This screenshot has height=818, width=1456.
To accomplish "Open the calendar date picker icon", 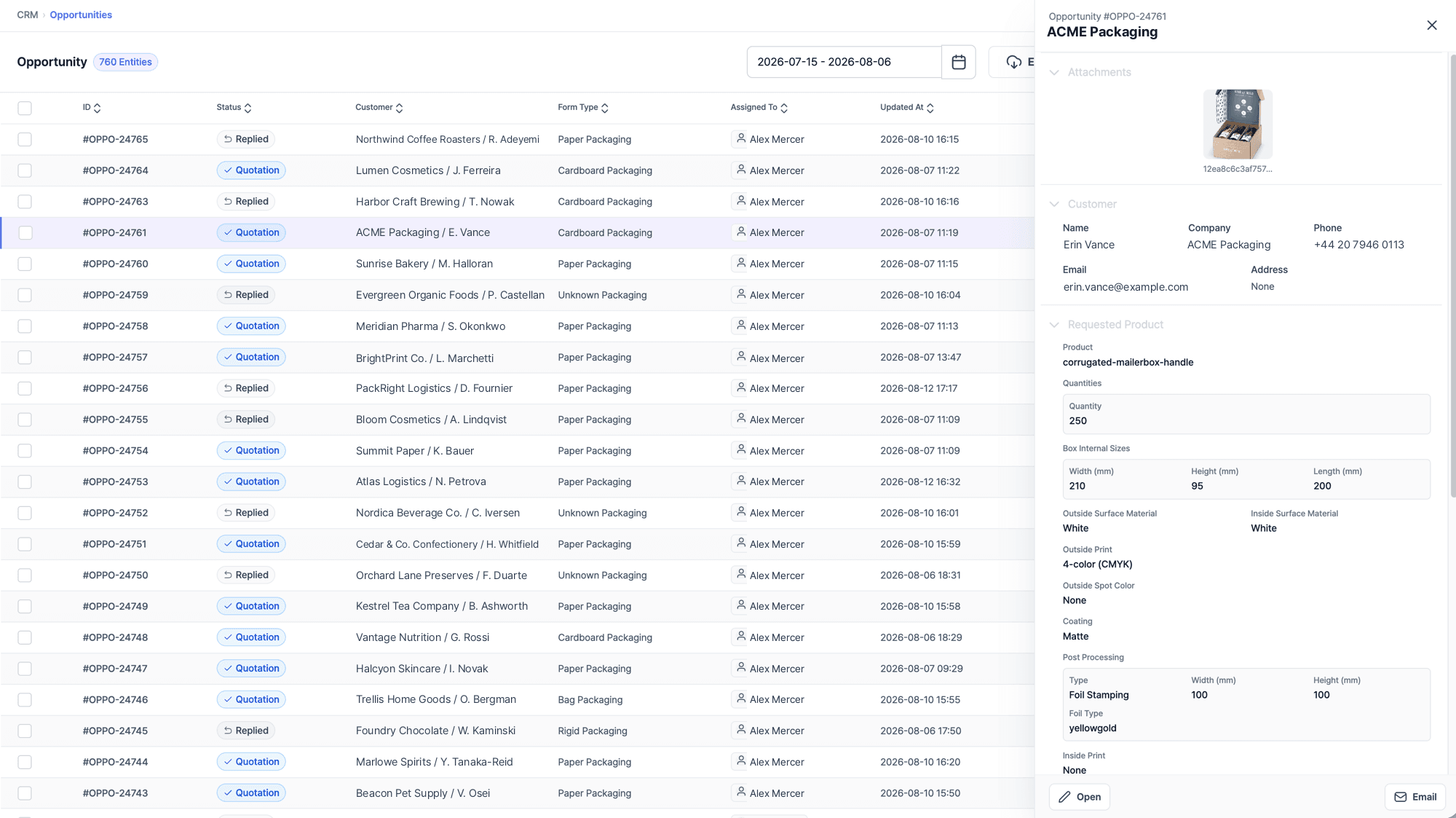I will click(958, 62).
